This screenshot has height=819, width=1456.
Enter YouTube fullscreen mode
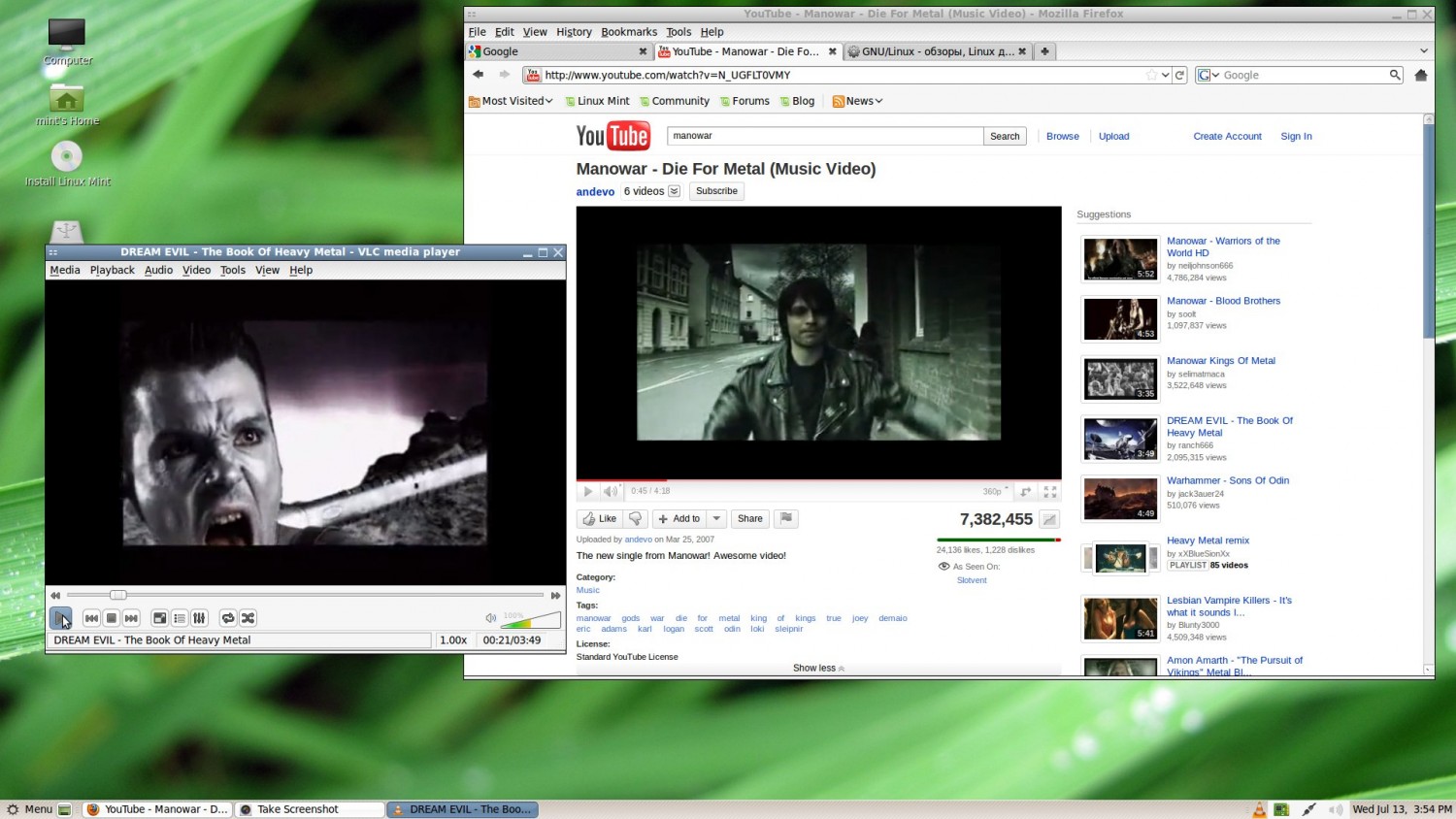pyautogui.click(x=1050, y=492)
